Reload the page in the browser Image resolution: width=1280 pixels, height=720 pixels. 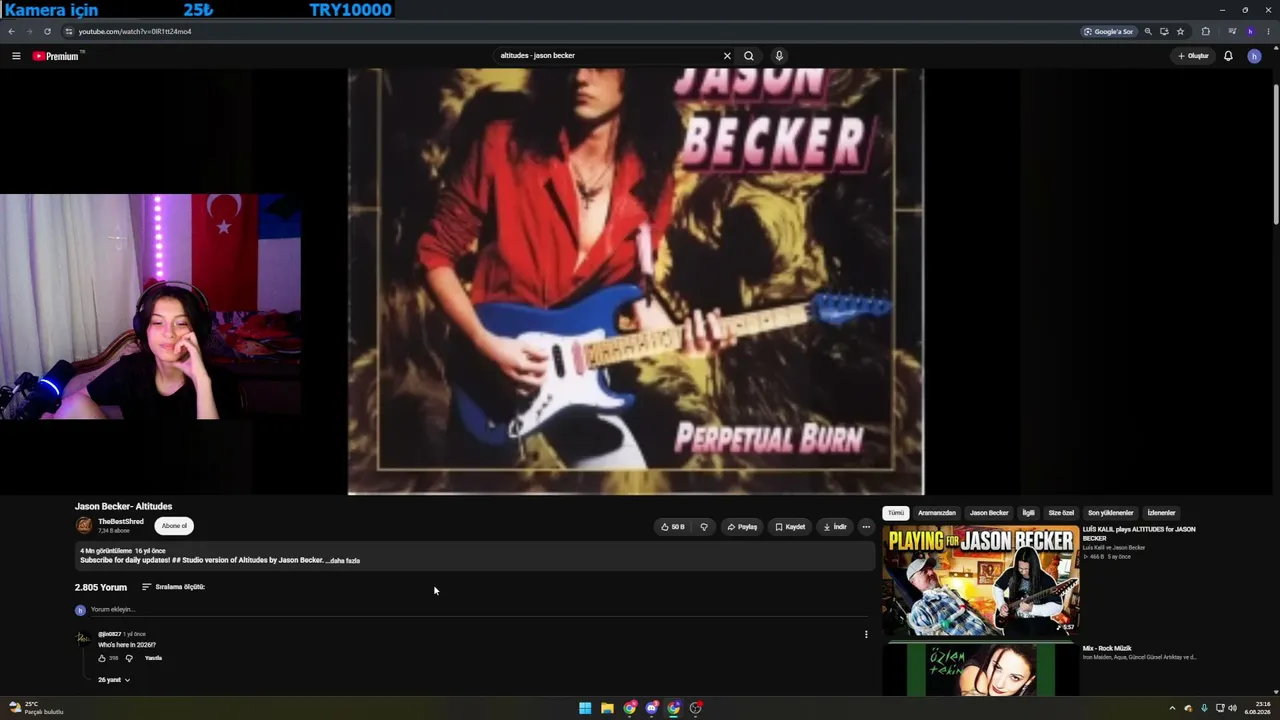47,31
